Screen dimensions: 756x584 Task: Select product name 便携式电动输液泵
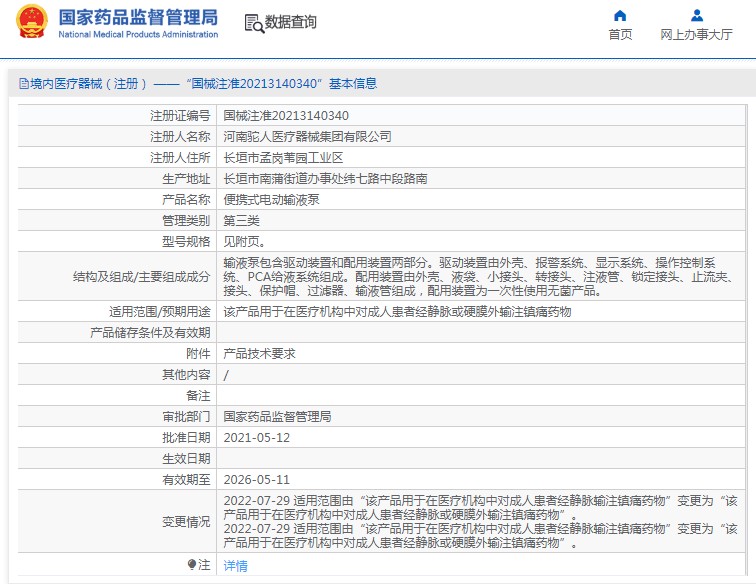tap(271, 200)
